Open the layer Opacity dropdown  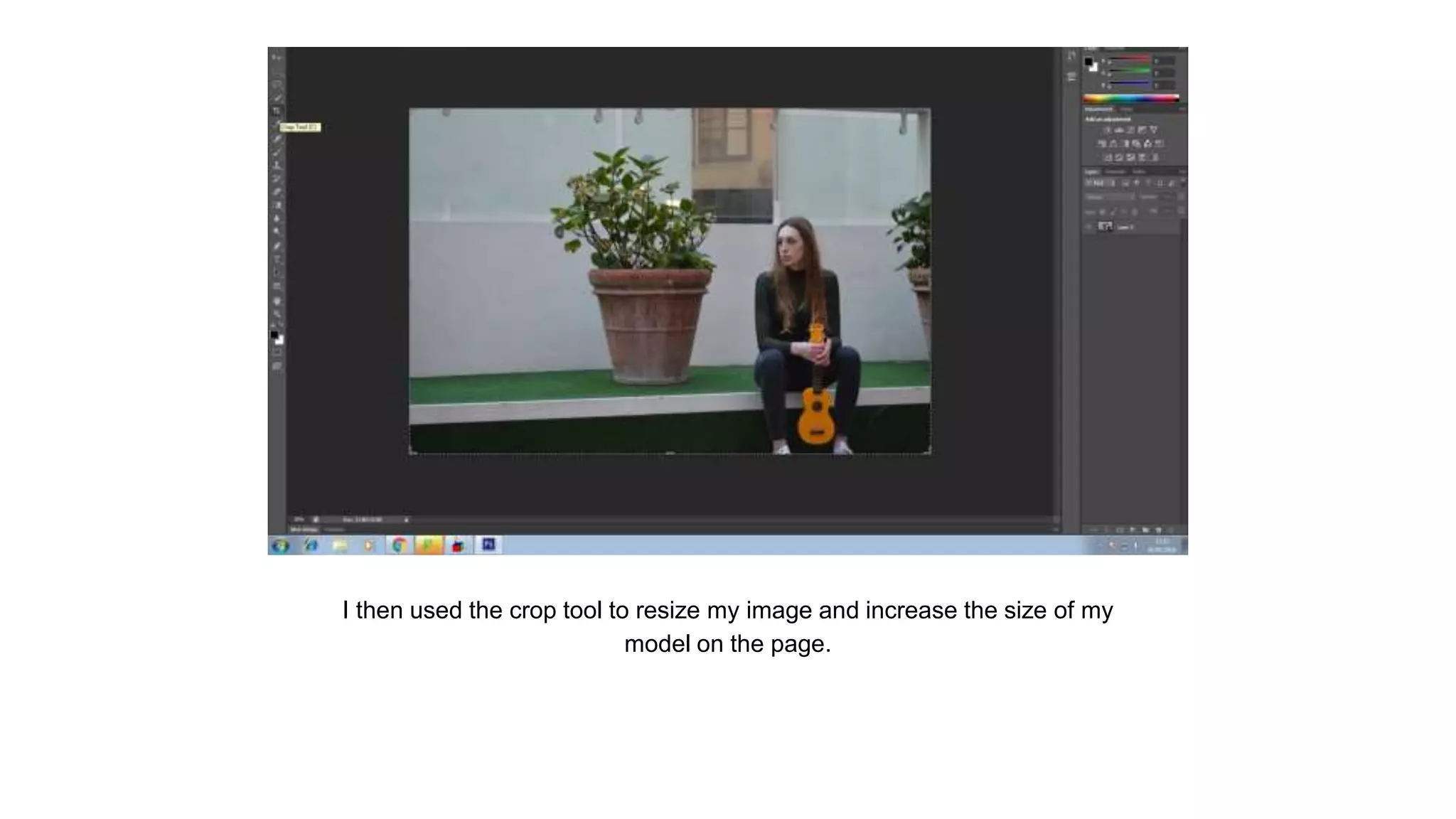click(x=1181, y=197)
